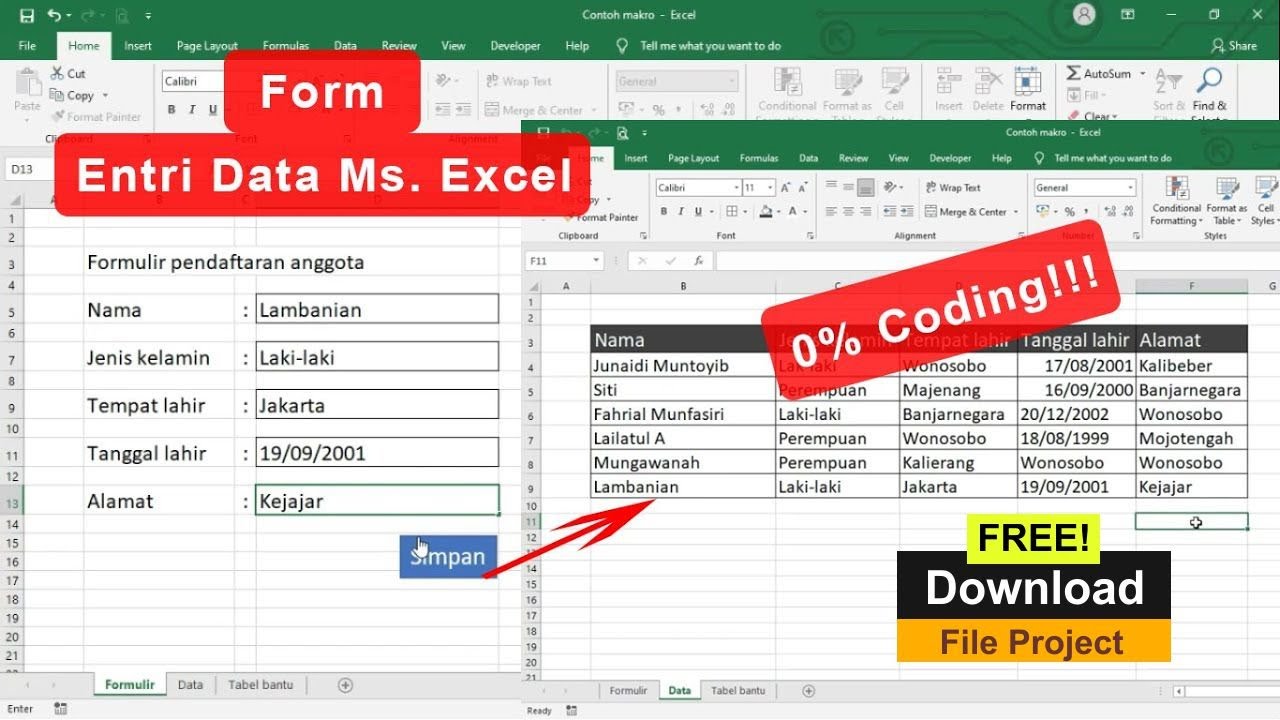
Task: Toggle Align Right in front window
Action: click(866, 212)
